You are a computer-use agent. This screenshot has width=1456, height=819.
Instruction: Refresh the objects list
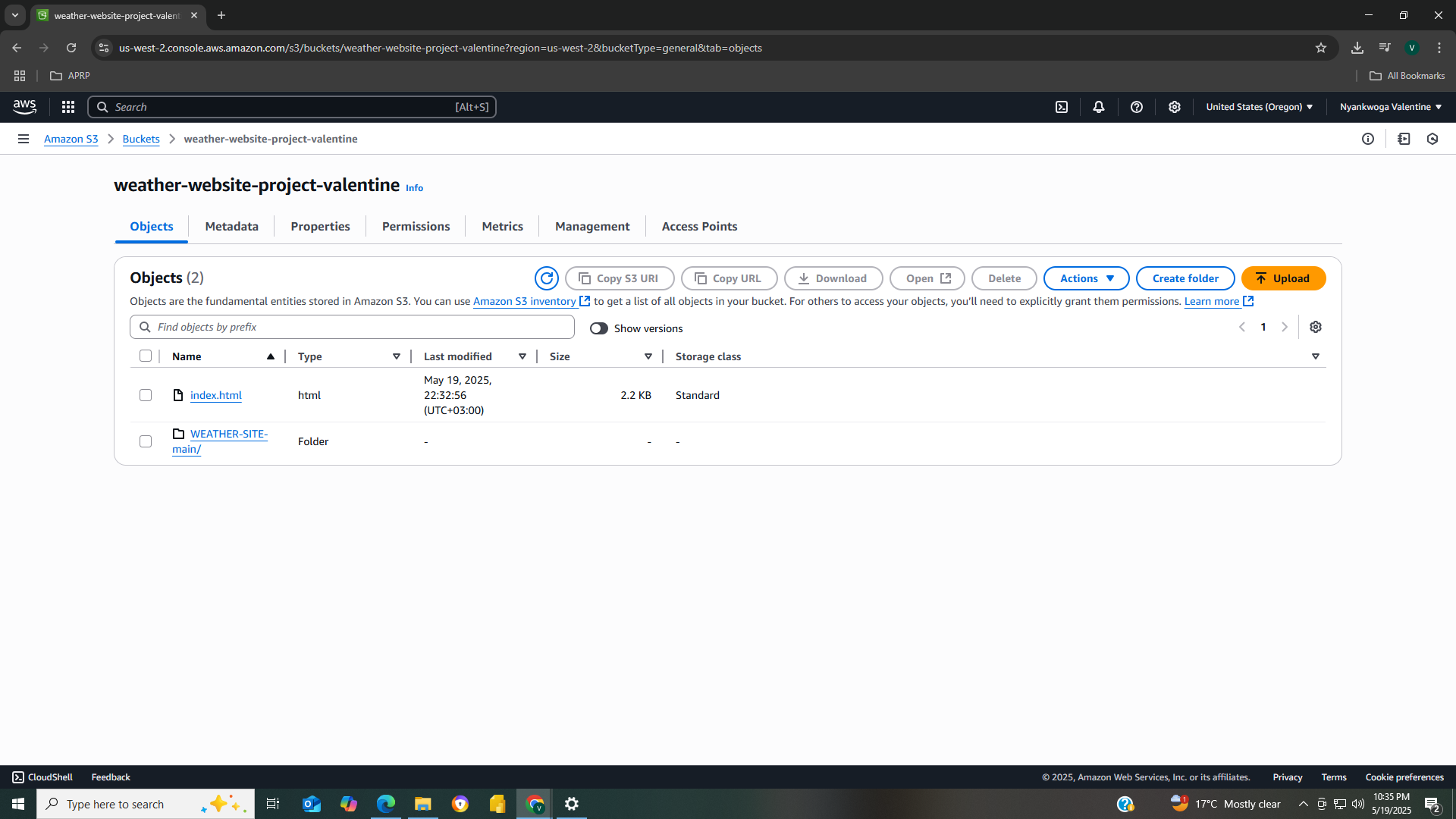coord(546,278)
